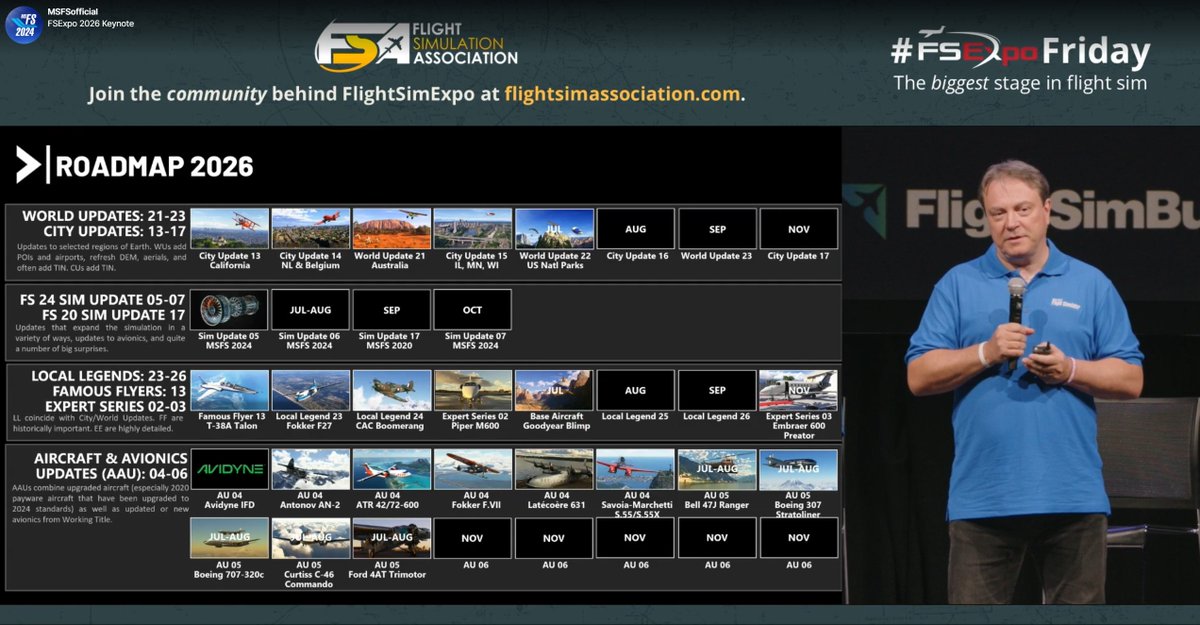
Task: Open Local Legend 24 CAC Boomerang thumbnail
Action: click(392, 390)
